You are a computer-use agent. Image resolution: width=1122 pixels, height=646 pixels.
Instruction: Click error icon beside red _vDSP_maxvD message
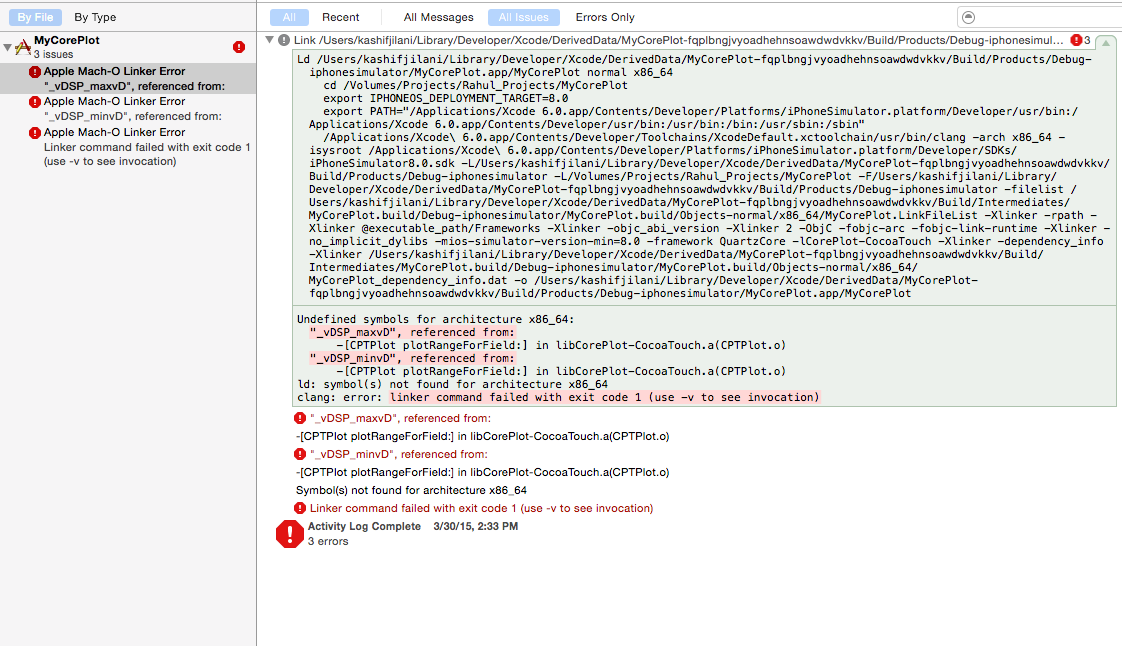300,418
